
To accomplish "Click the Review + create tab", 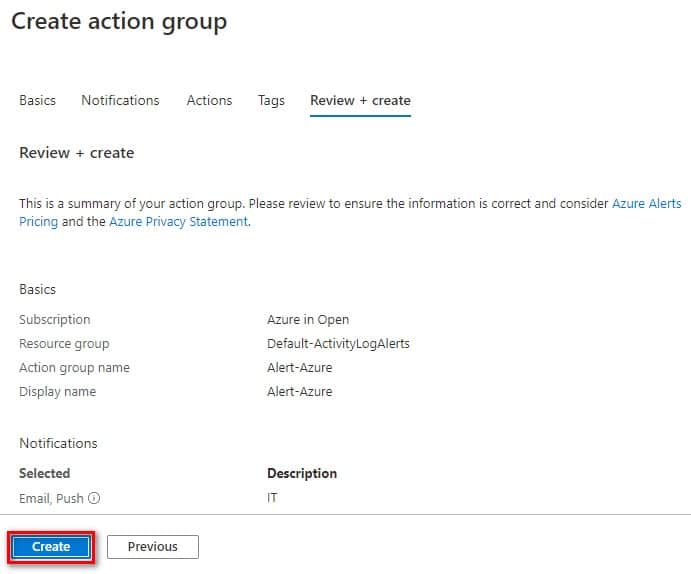I will [360, 100].
